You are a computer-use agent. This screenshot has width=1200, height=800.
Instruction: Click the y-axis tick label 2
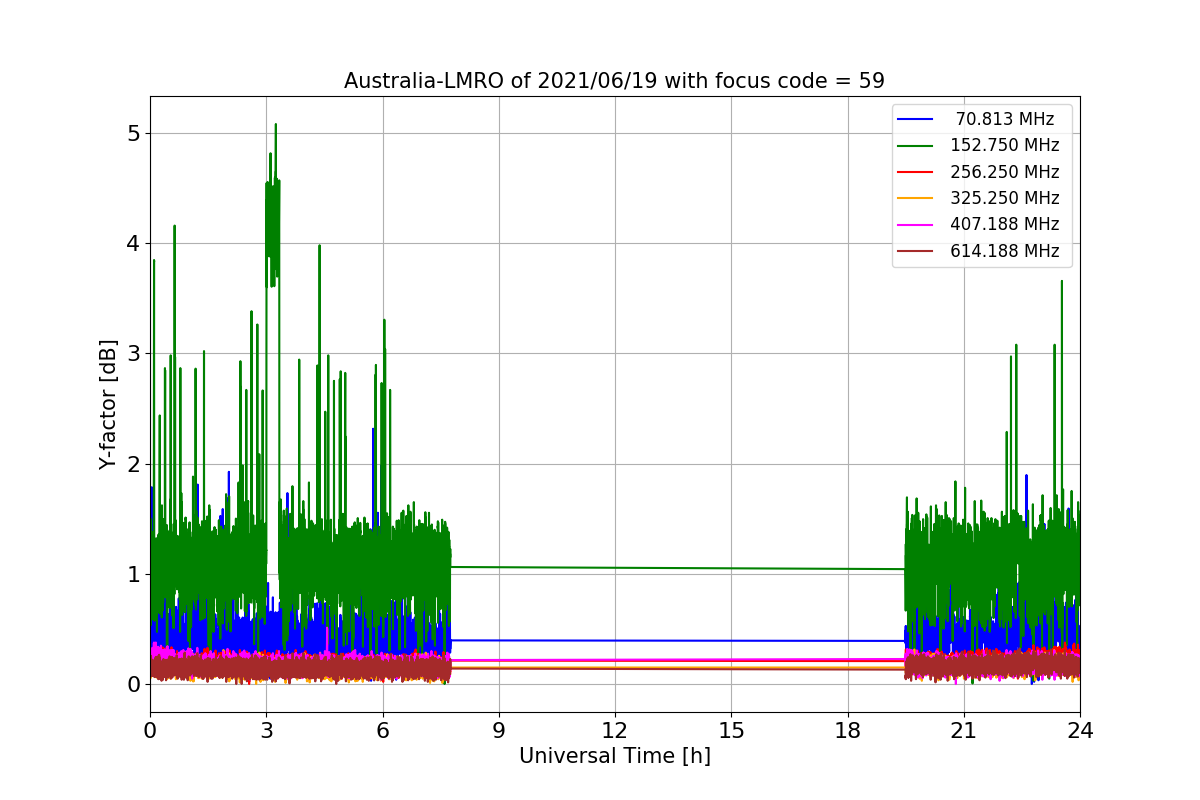133,464
